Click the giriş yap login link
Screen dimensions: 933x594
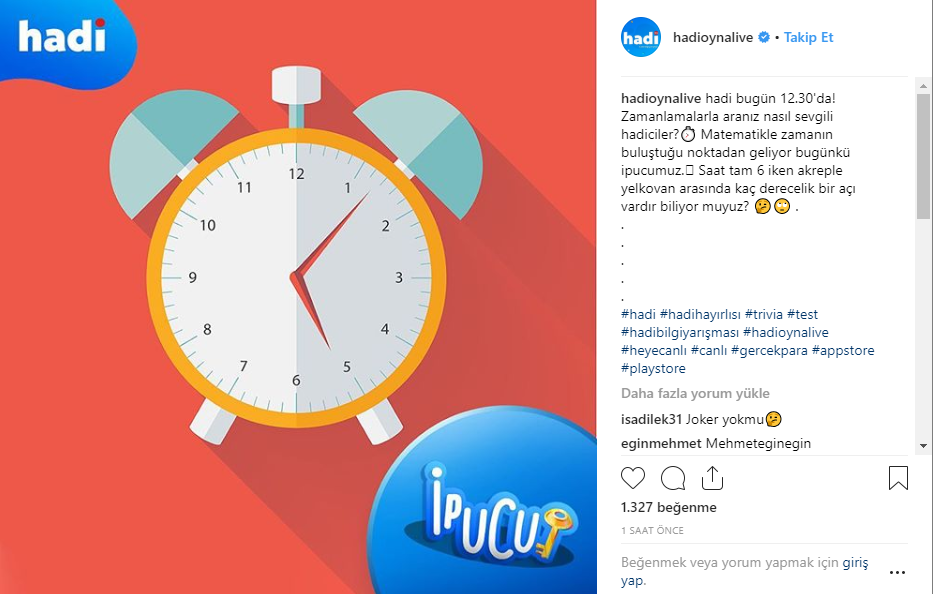[744, 571]
